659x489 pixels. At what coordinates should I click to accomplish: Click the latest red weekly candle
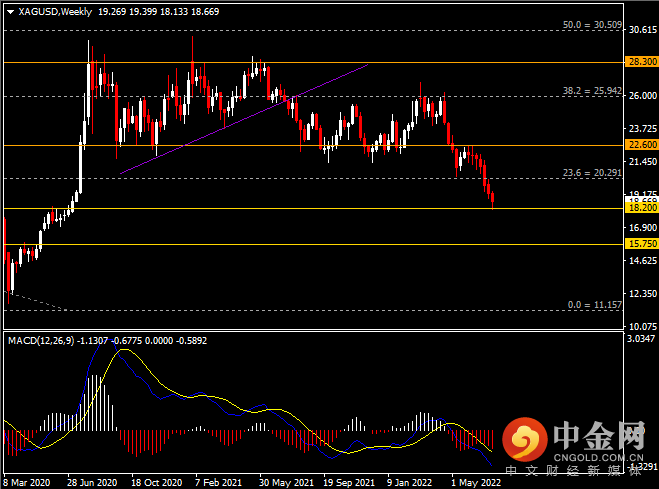493,200
